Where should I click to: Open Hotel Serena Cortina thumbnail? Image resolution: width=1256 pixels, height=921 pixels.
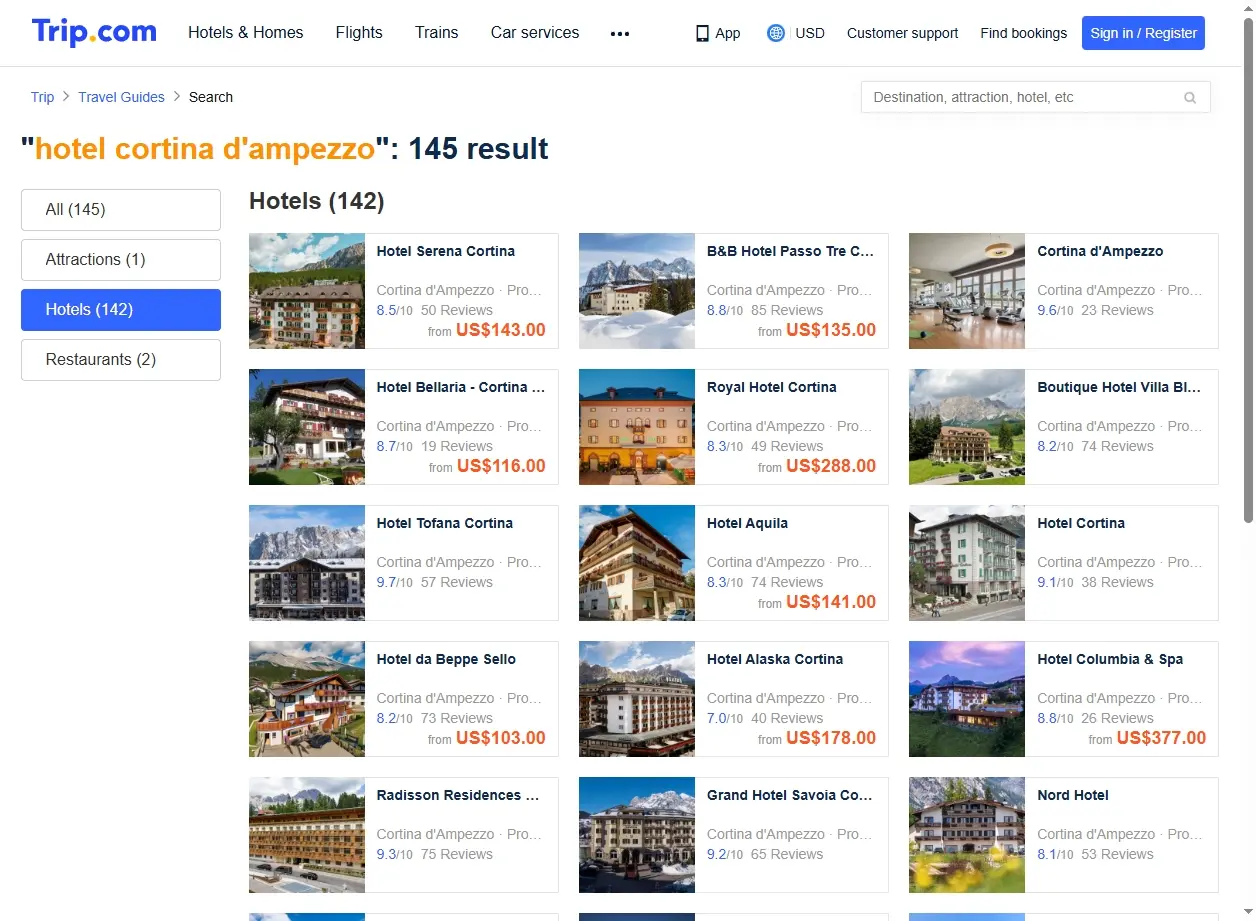click(307, 291)
